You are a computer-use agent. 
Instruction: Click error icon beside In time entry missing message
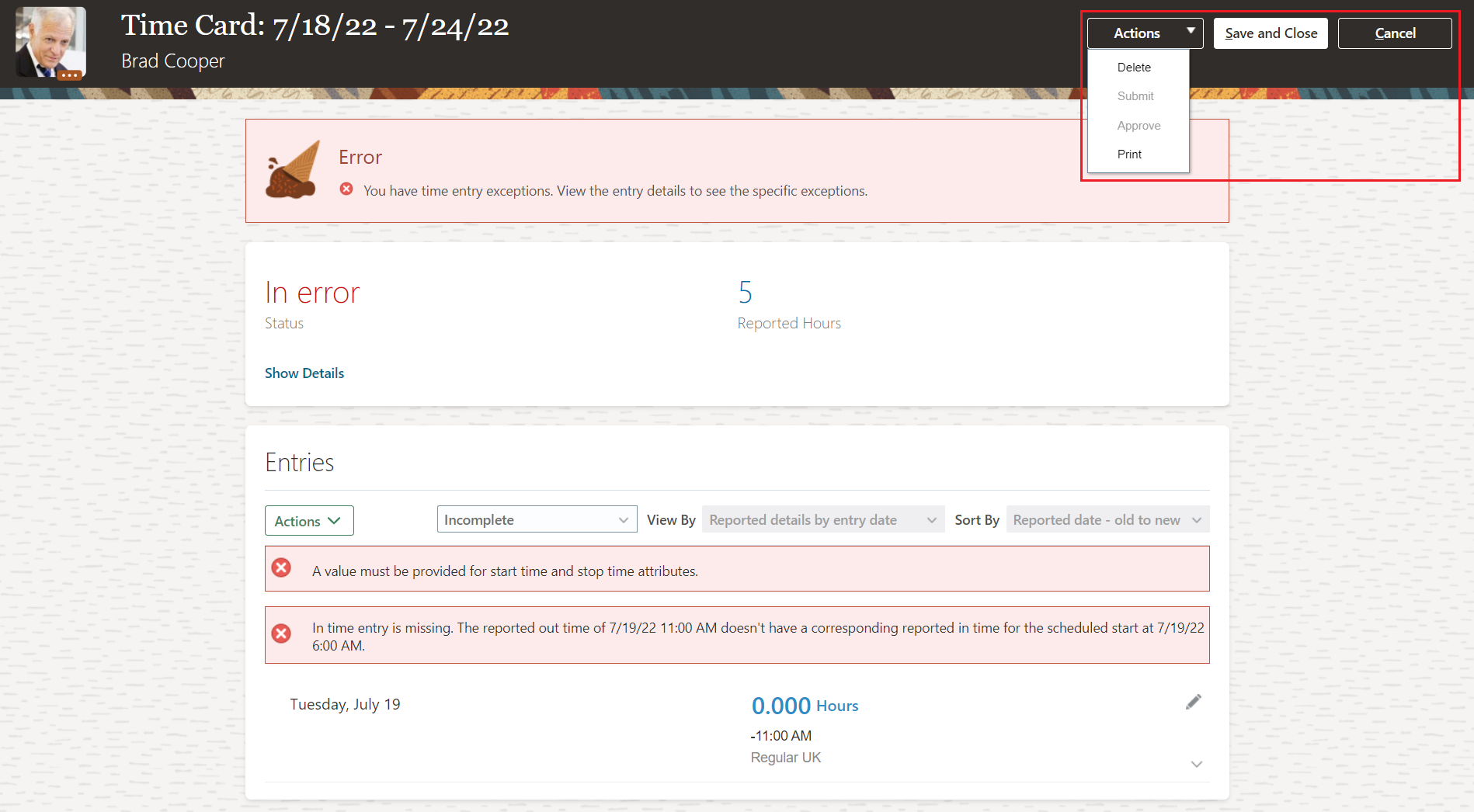281,633
